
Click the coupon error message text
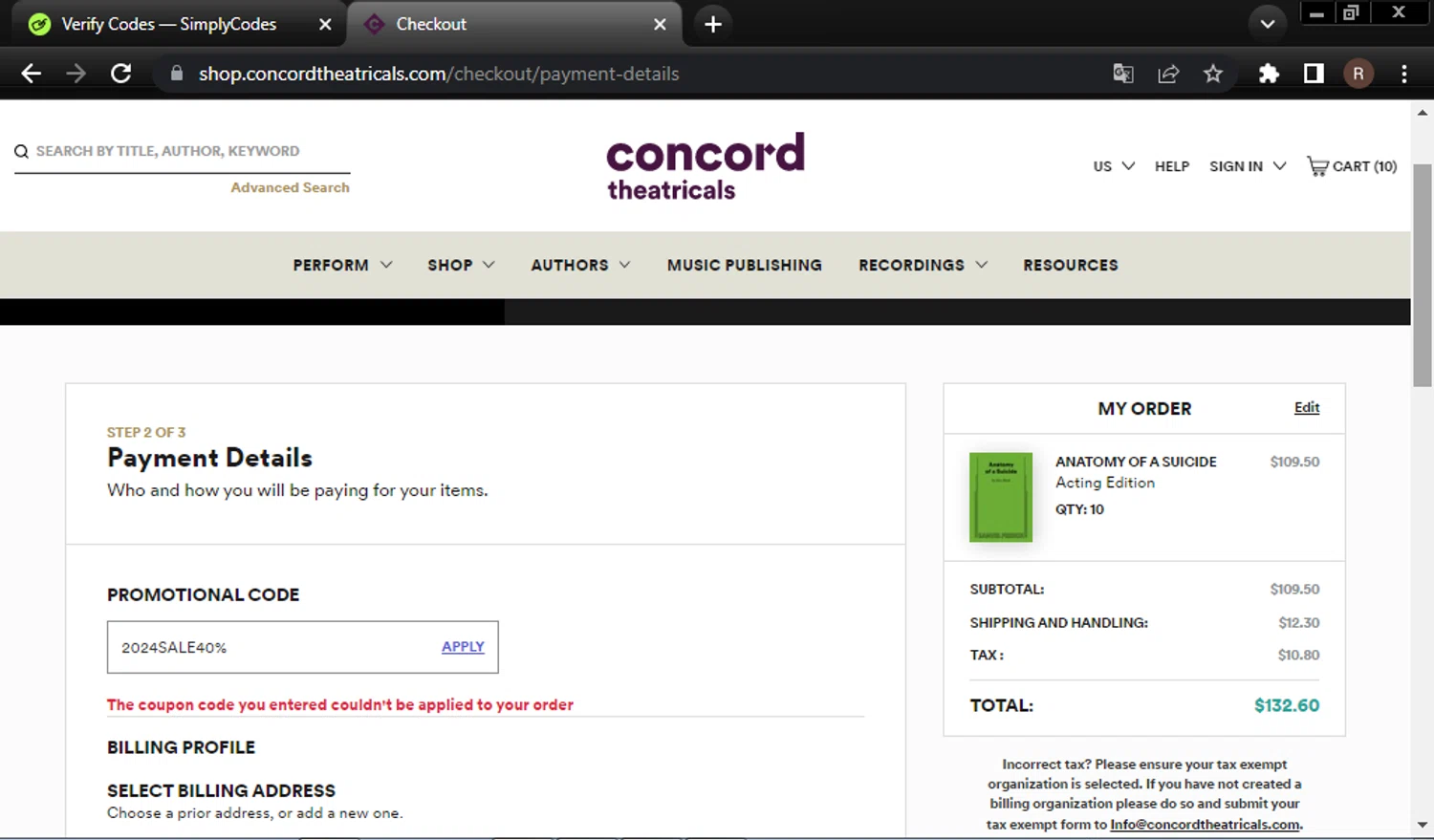coord(340,704)
